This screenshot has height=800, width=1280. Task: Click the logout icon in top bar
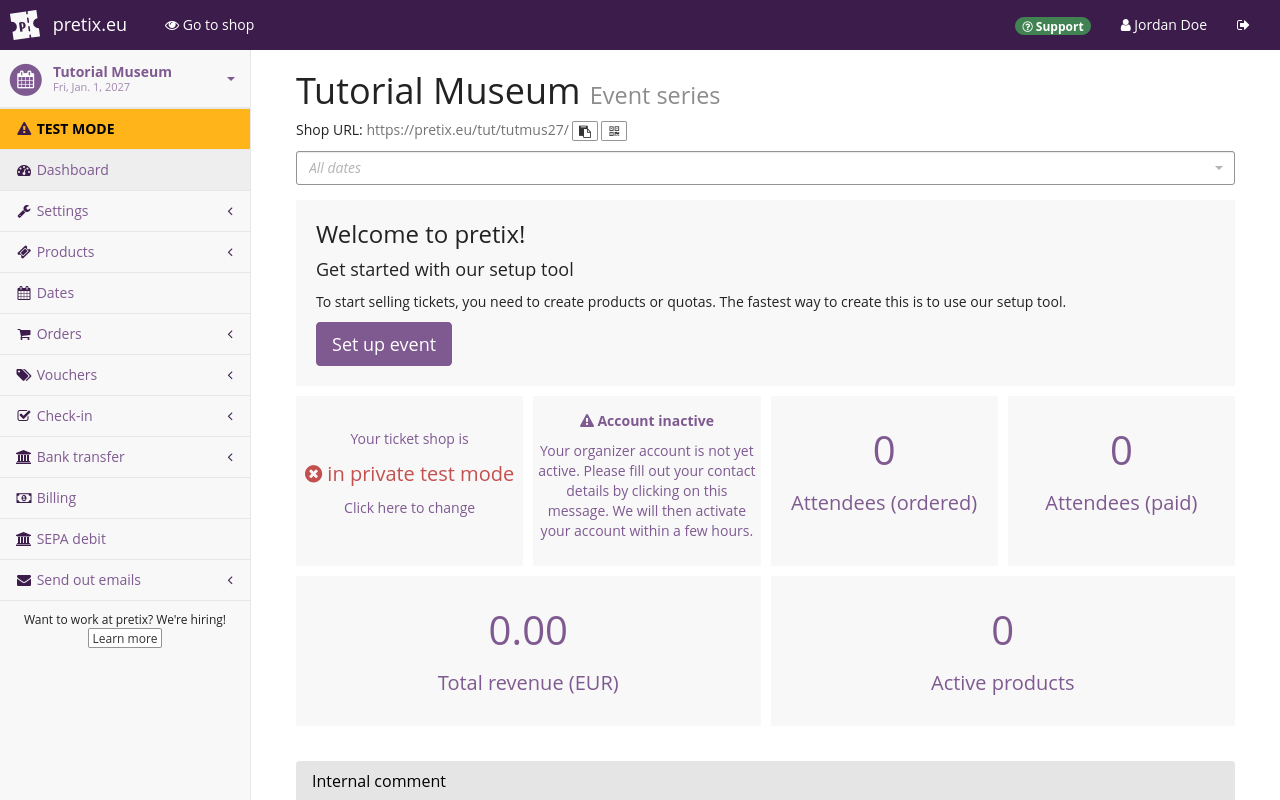click(x=1243, y=25)
